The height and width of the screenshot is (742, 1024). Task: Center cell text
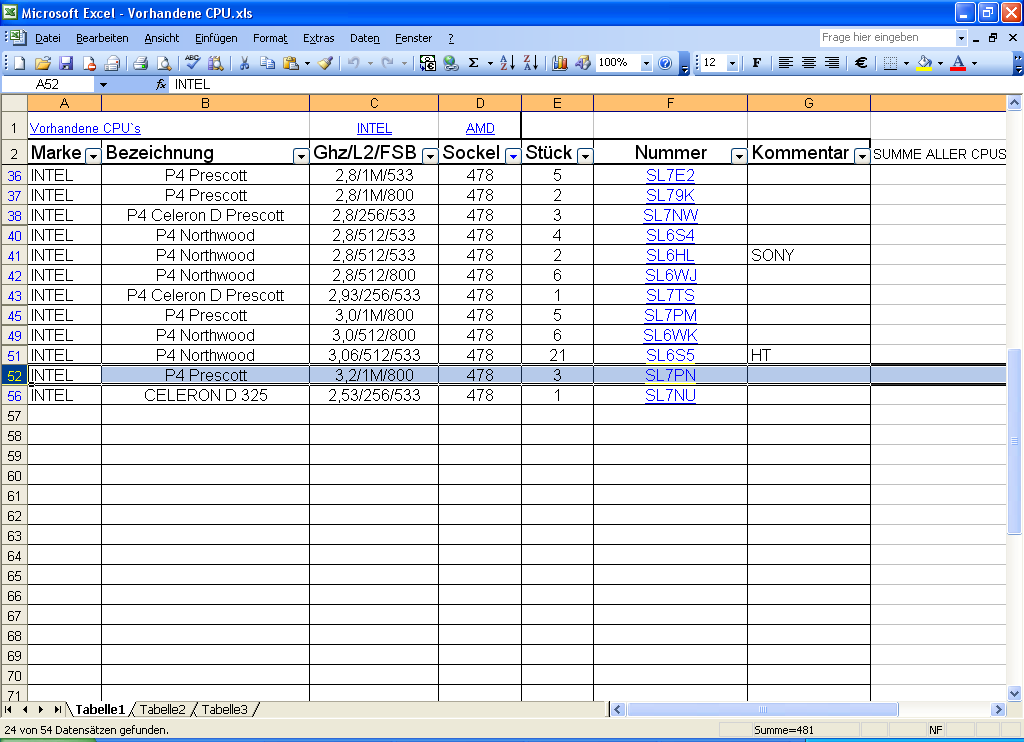(x=808, y=63)
